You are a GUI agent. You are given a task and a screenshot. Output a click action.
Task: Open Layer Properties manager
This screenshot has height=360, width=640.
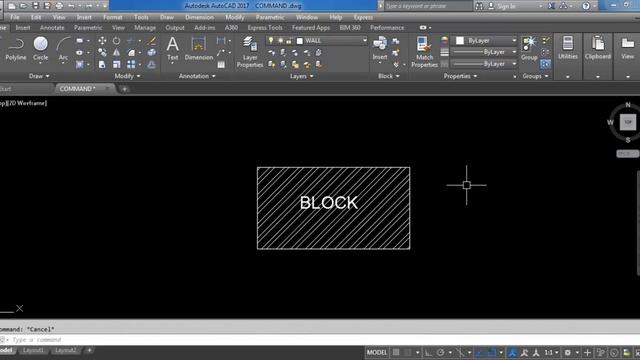(250, 52)
